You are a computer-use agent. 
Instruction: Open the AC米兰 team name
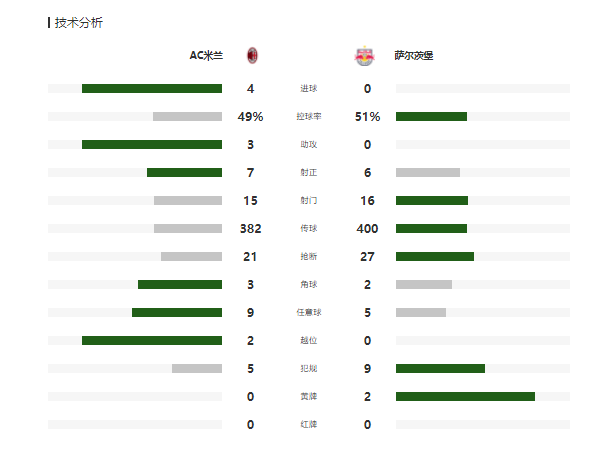click(x=206, y=56)
